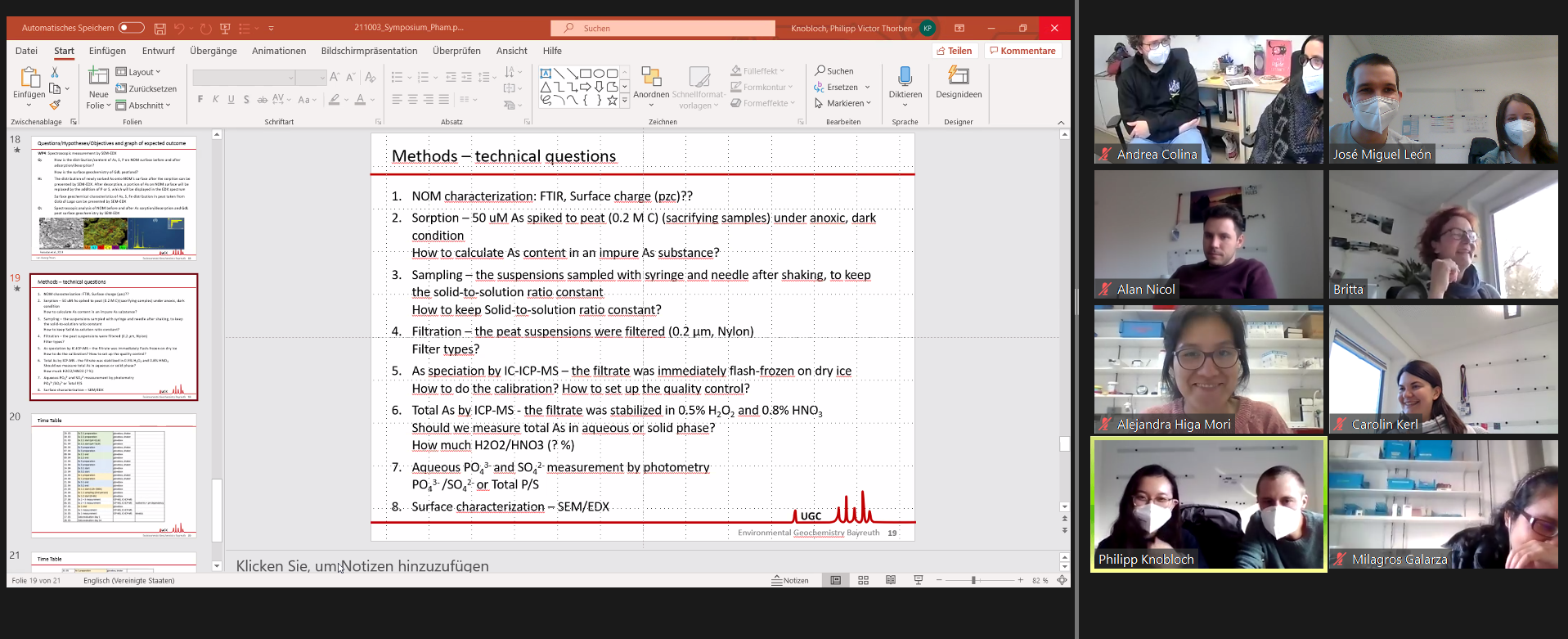The width and height of the screenshot is (1568, 639).
Task: Click Englisch (Vereinigte Staaten) language indicator
Action: pos(128,580)
